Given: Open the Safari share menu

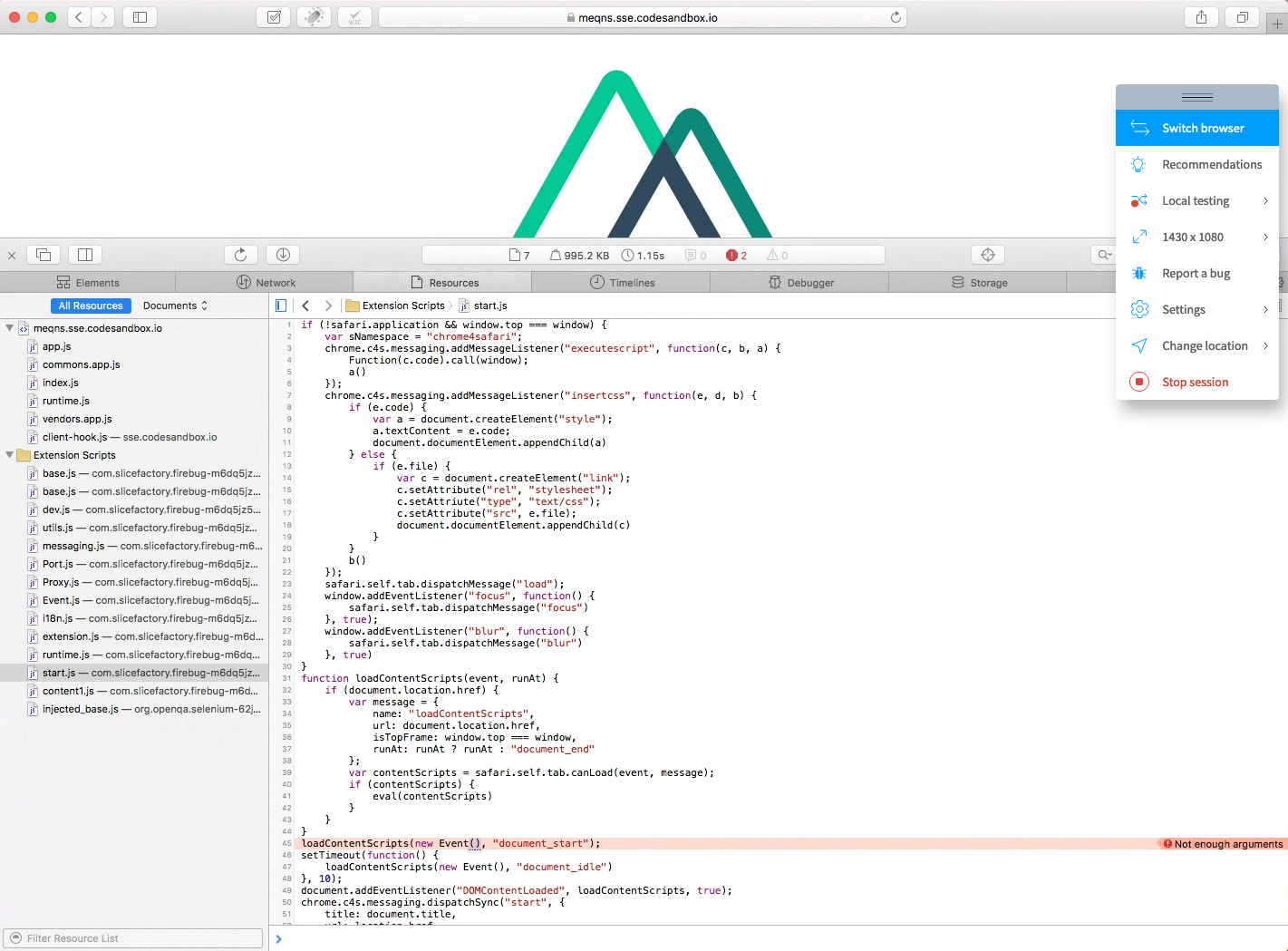Looking at the screenshot, I should point(1201,17).
